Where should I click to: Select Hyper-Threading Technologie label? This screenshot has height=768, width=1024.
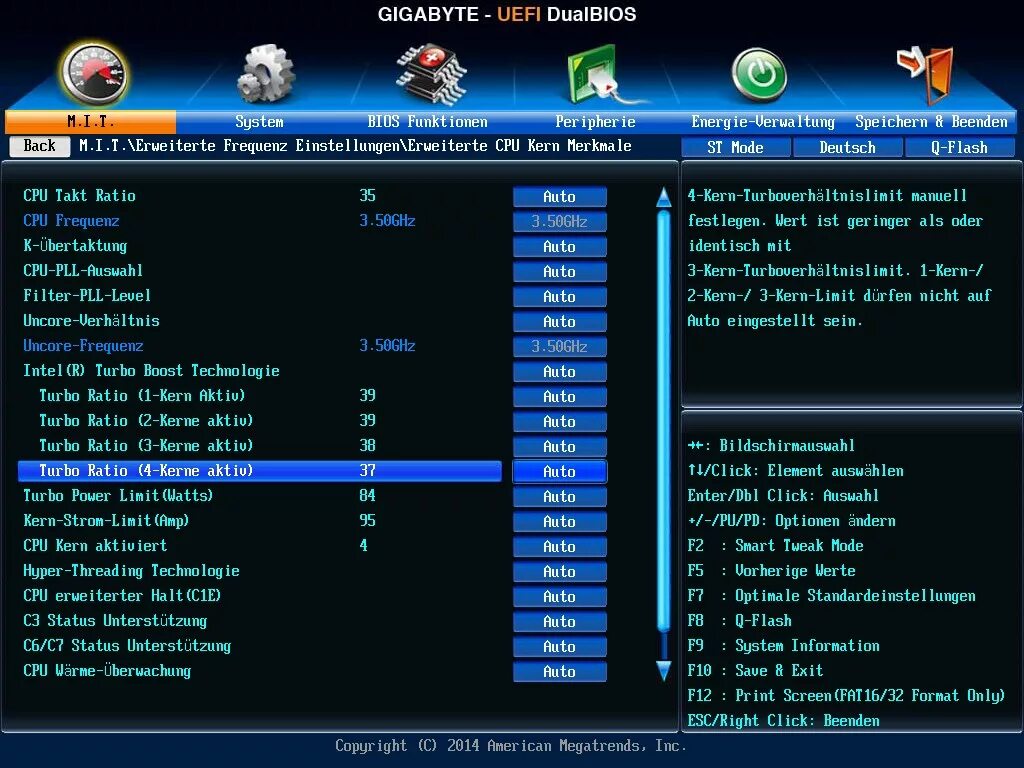[131, 571]
